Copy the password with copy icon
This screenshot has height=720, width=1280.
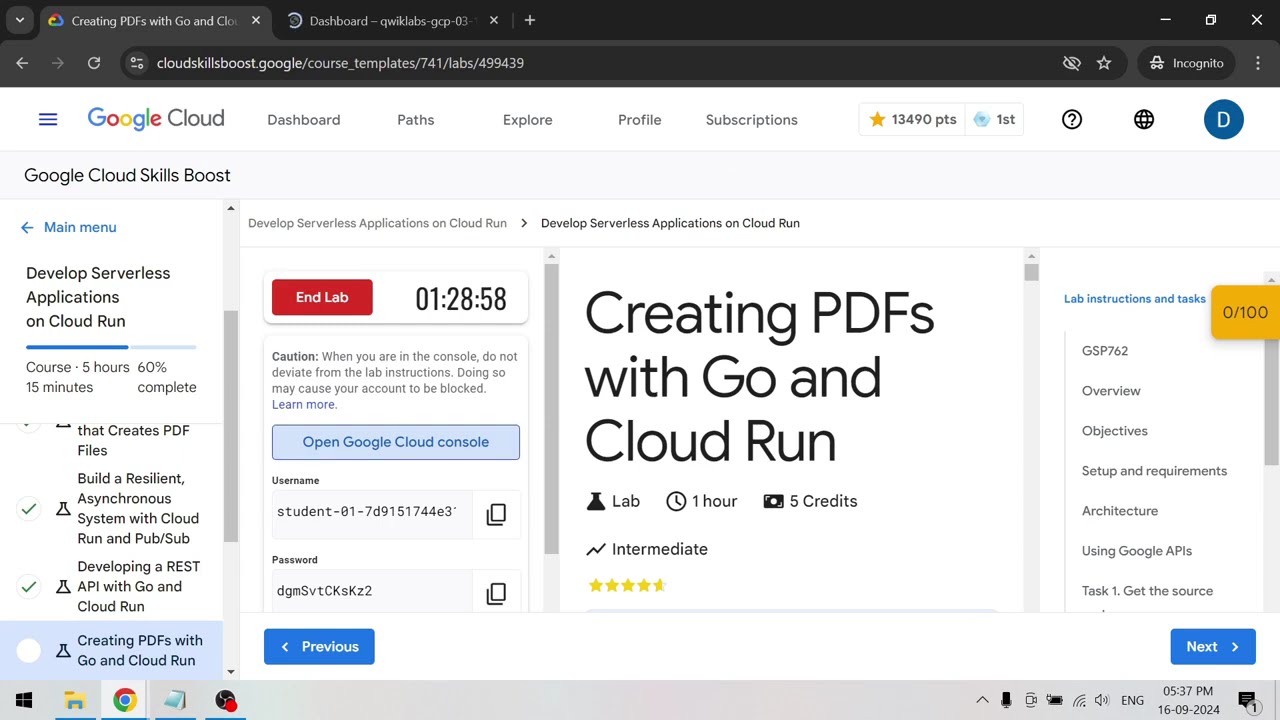(x=496, y=593)
